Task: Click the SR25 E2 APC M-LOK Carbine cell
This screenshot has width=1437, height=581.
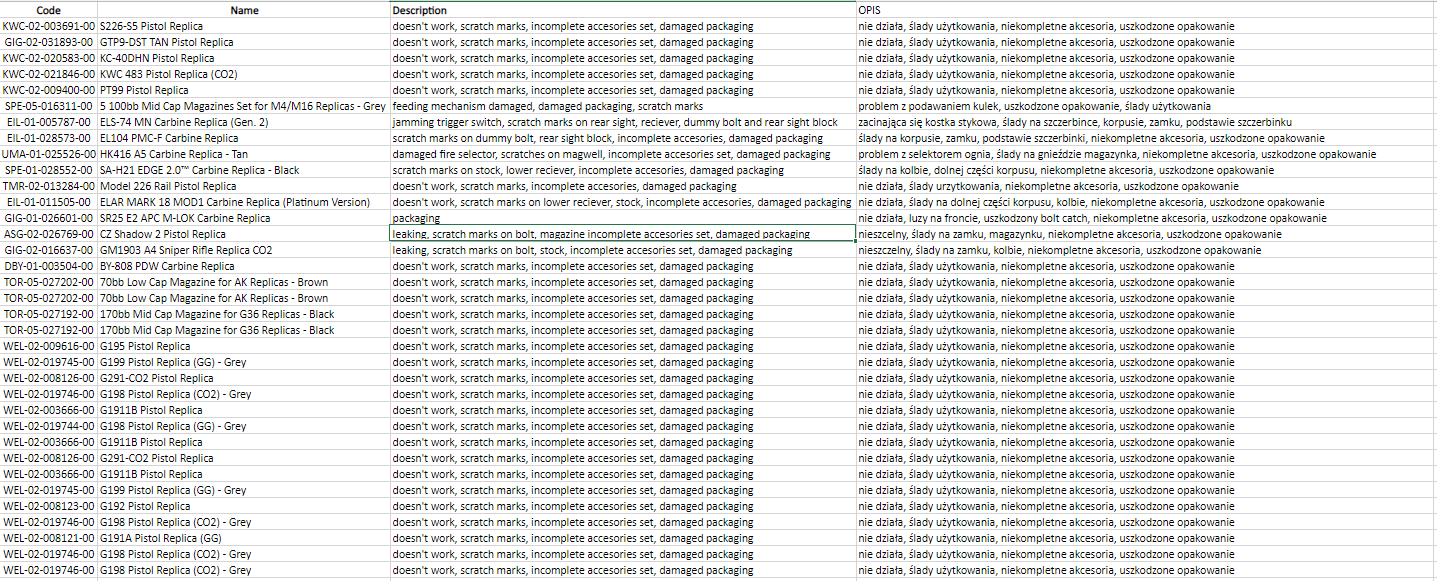Action: (243, 218)
